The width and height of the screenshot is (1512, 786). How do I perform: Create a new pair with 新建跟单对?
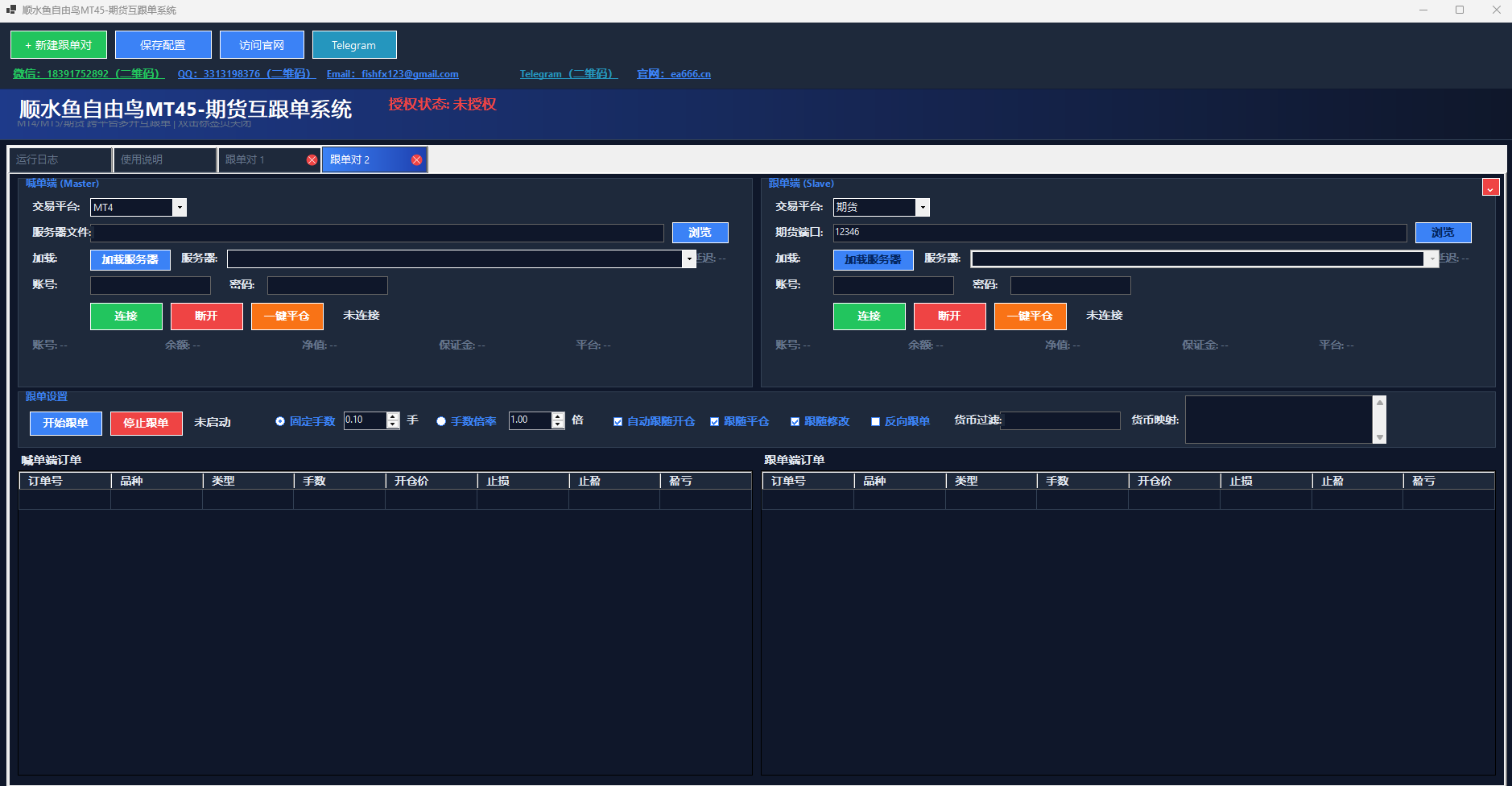coord(59,45)
